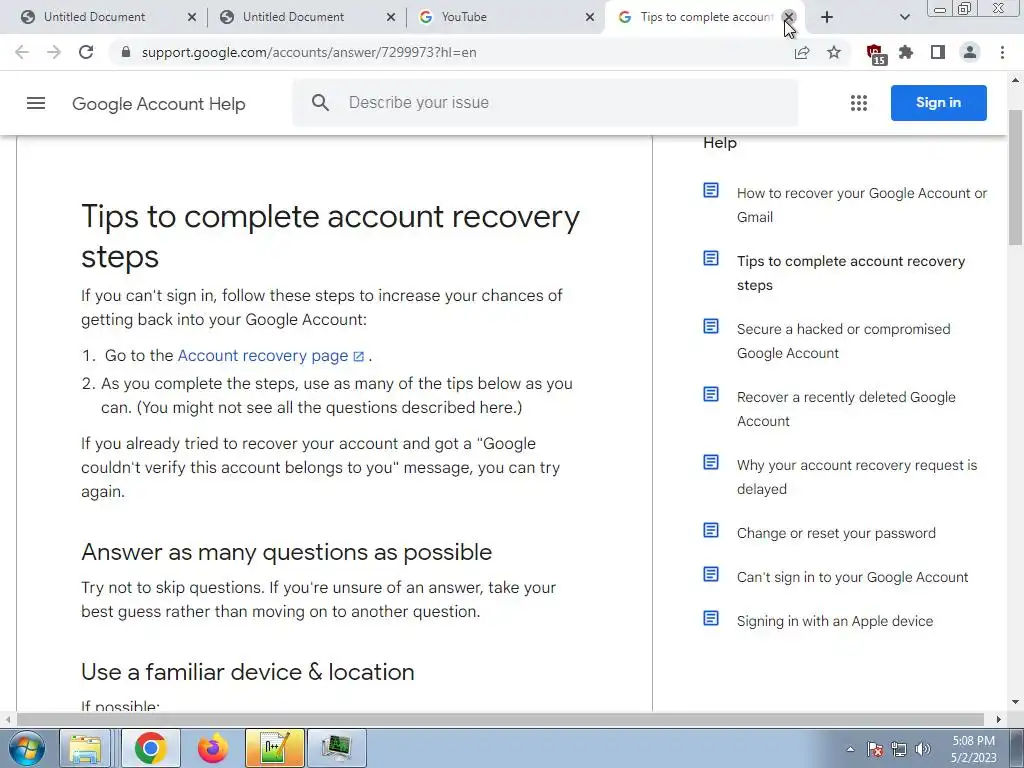This screenshot has width=1024, height=768.
Task: Close the YouTube tab
Action: tap(590, 17)
